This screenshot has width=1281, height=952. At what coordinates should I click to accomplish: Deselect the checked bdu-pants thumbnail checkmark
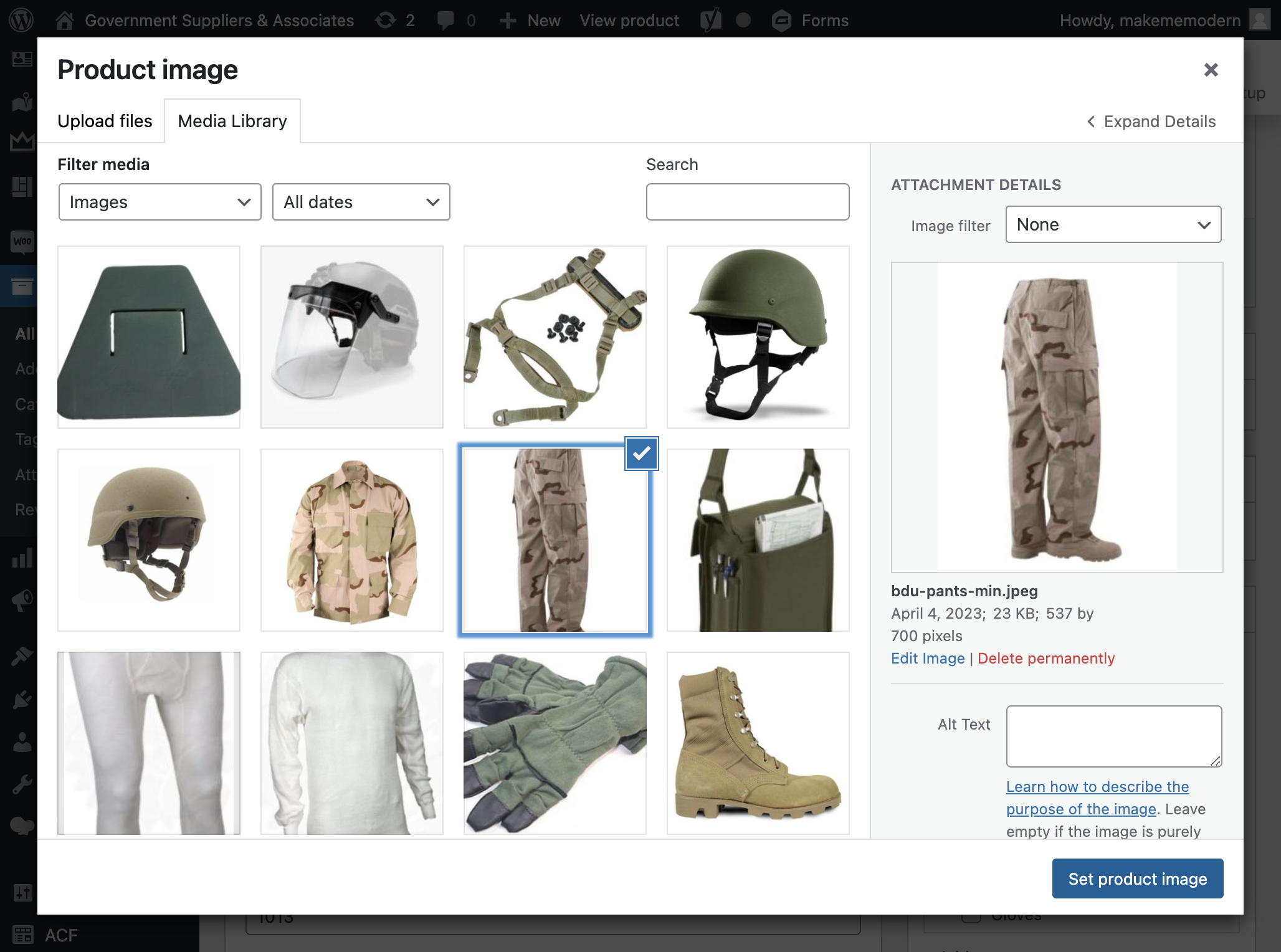641,454
